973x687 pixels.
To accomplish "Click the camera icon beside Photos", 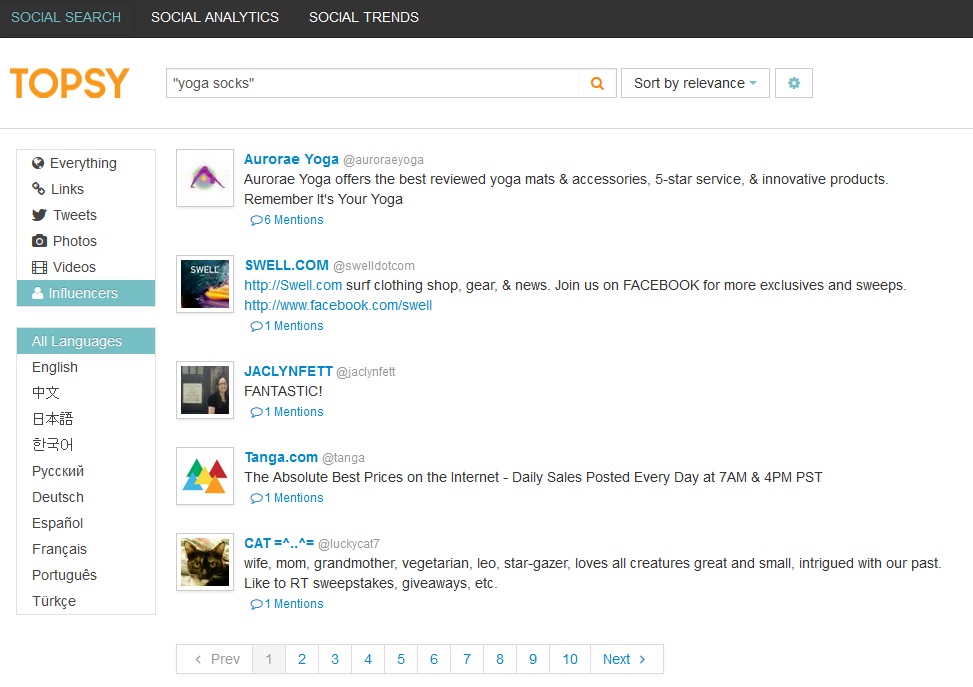I will pyautogui.click(x=39, y=241).
